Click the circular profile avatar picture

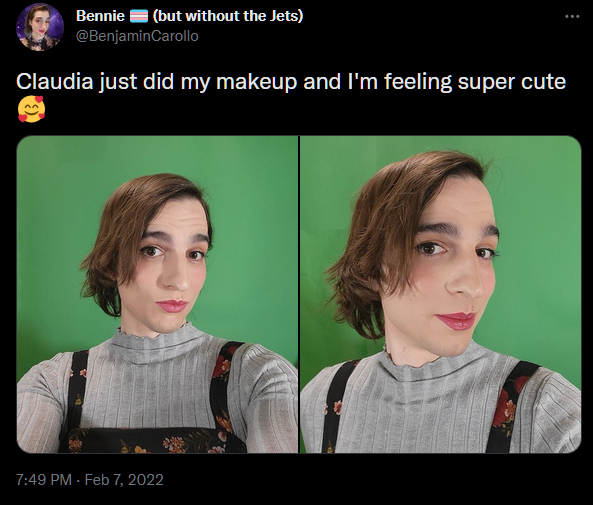pos(40,27)
